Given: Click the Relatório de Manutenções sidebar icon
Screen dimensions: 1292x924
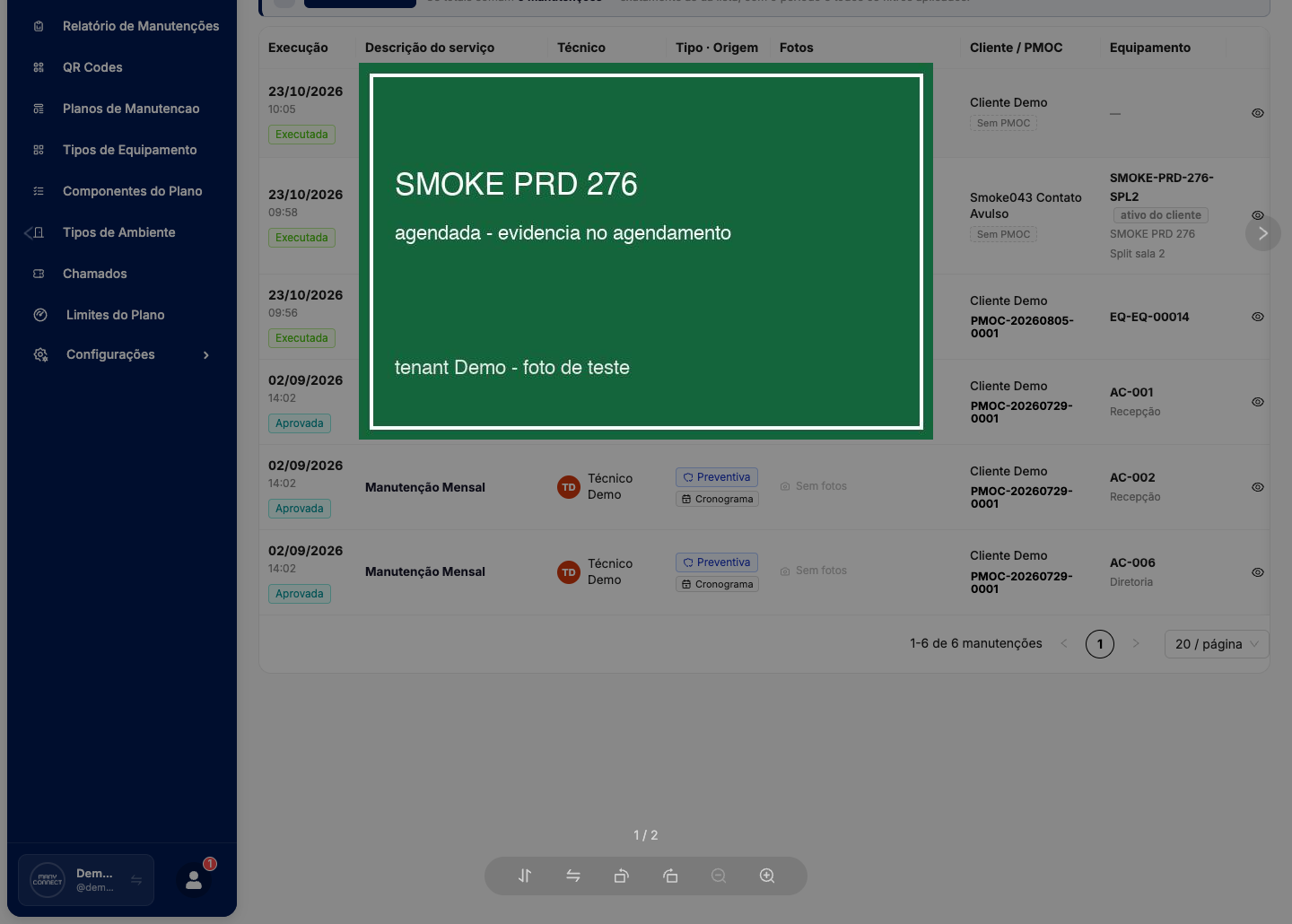Looking at the screenshot, I should point(39,26).
